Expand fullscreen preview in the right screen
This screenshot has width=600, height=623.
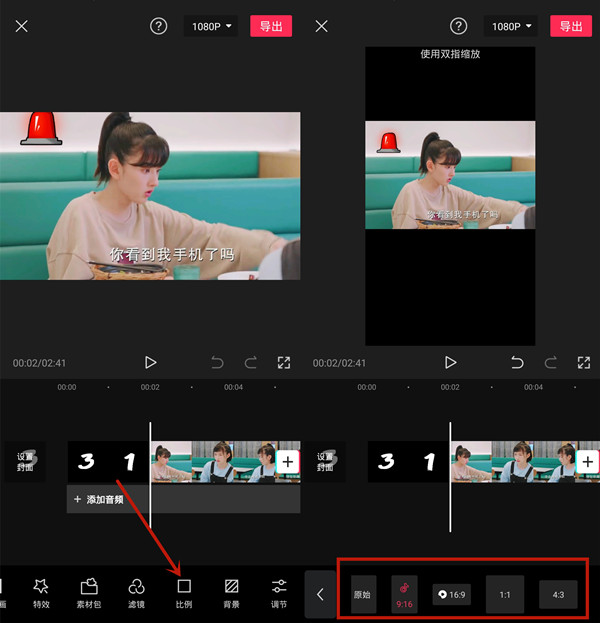[584, 362]
